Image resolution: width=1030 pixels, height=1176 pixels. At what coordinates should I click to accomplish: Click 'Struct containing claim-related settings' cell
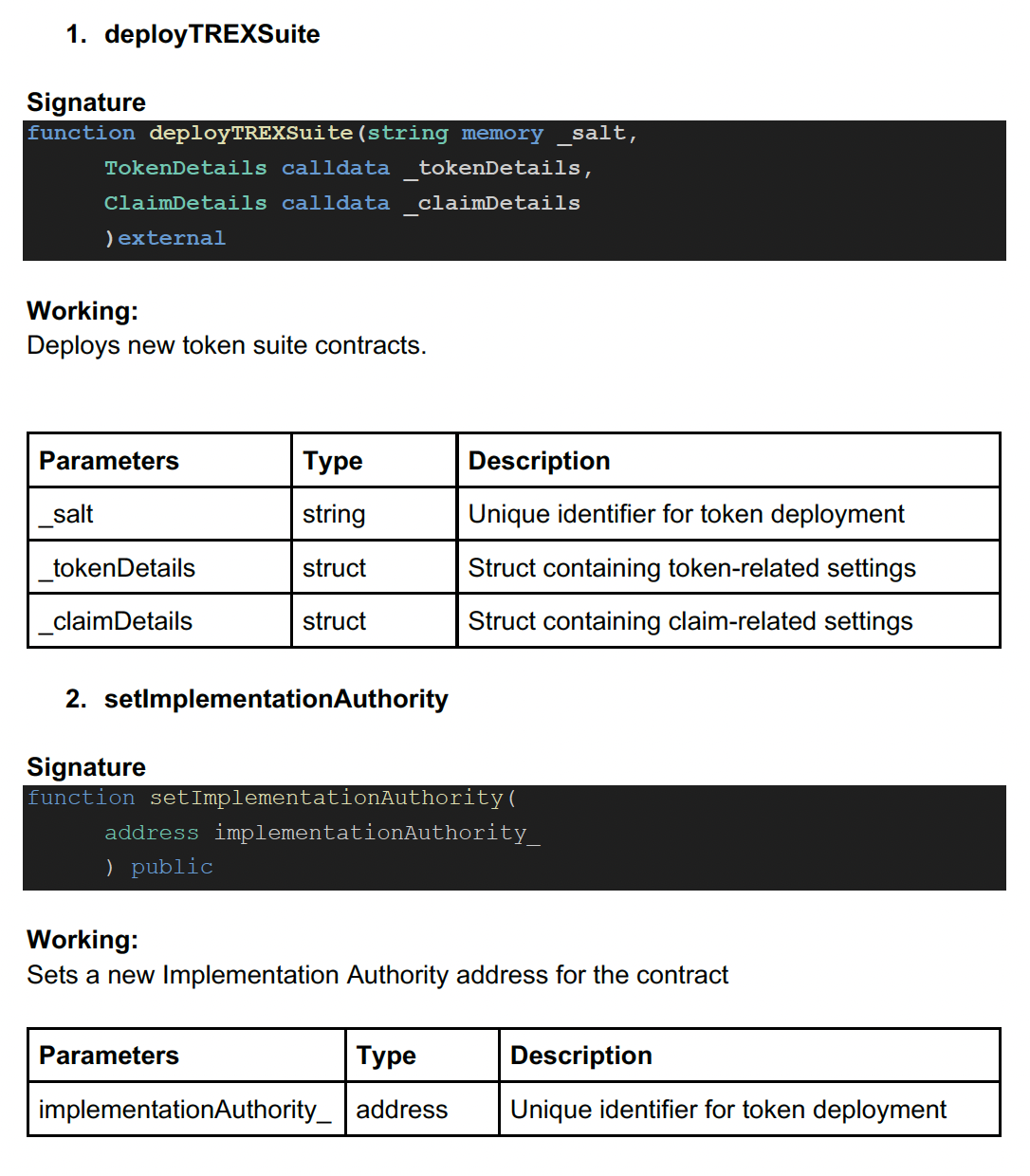coord(690,621)
